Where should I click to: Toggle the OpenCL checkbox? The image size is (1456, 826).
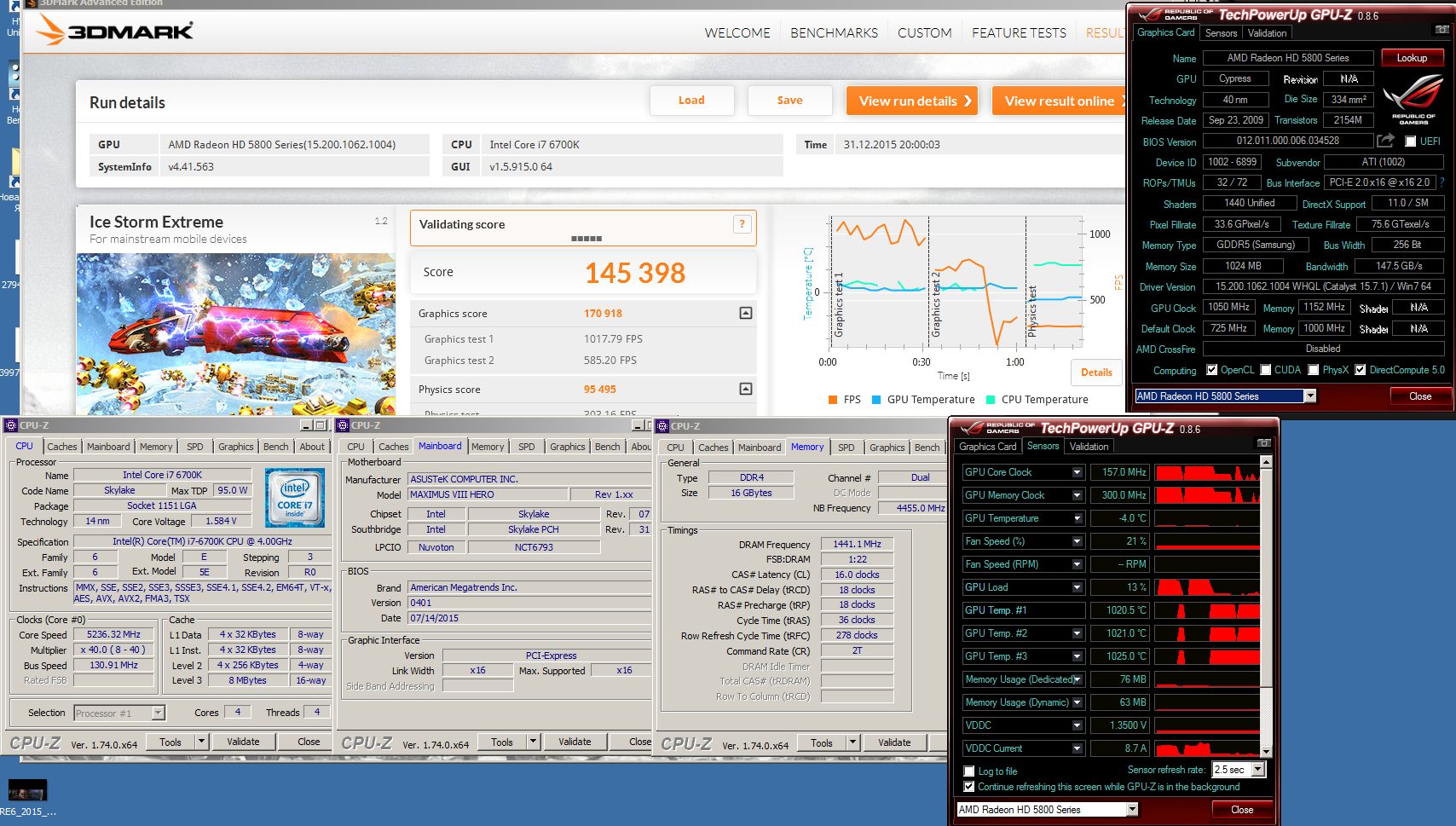(x=1211, y=370)
